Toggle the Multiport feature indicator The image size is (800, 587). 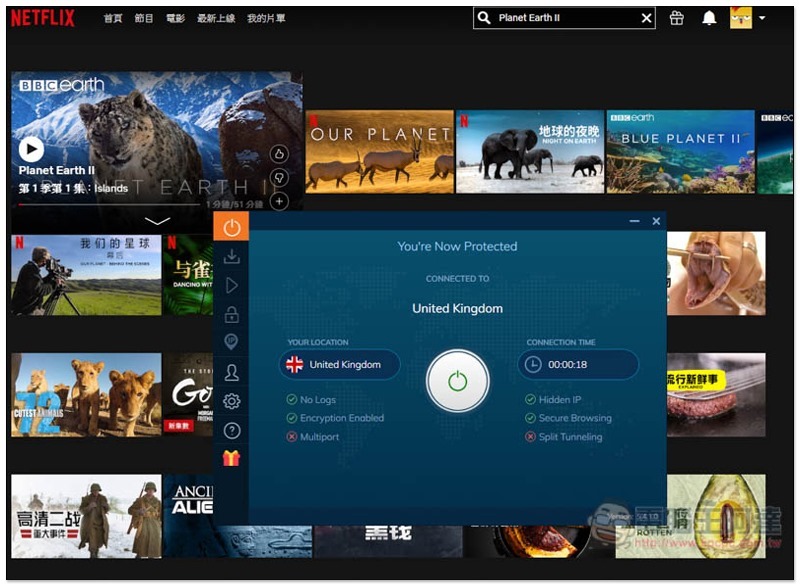pos(292,437)
